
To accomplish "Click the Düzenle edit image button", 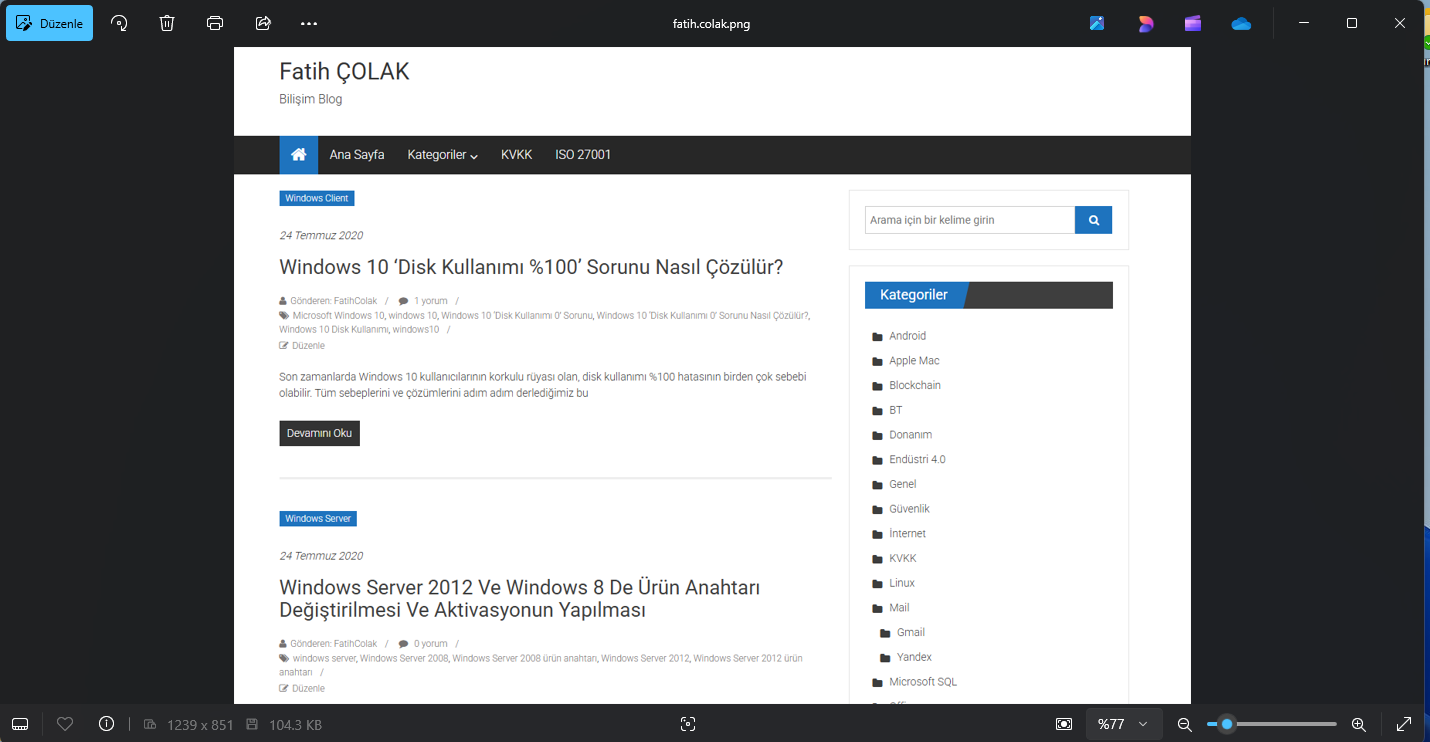I will [49, 23].
